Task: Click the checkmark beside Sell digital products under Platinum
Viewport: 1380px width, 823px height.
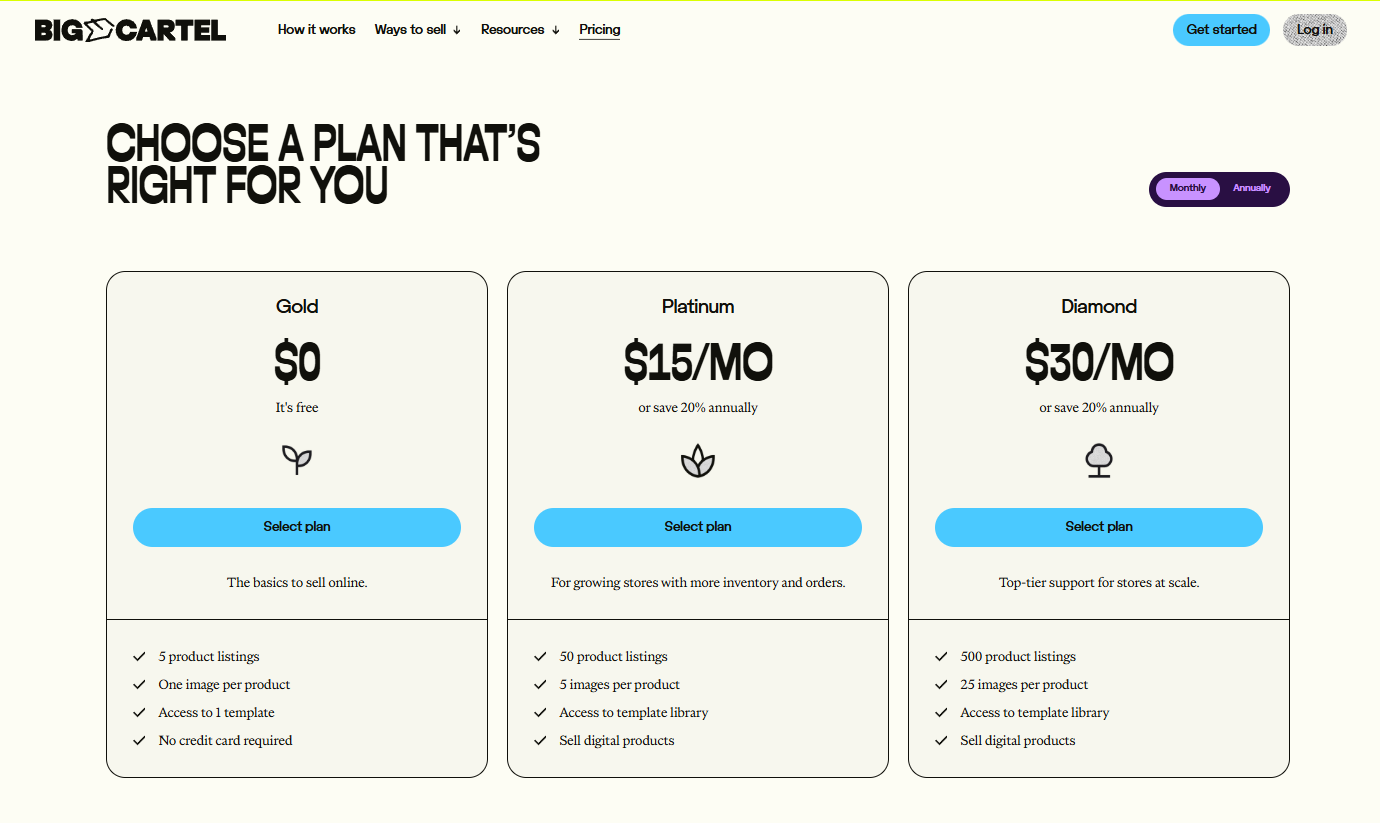Action: (540, 740)
